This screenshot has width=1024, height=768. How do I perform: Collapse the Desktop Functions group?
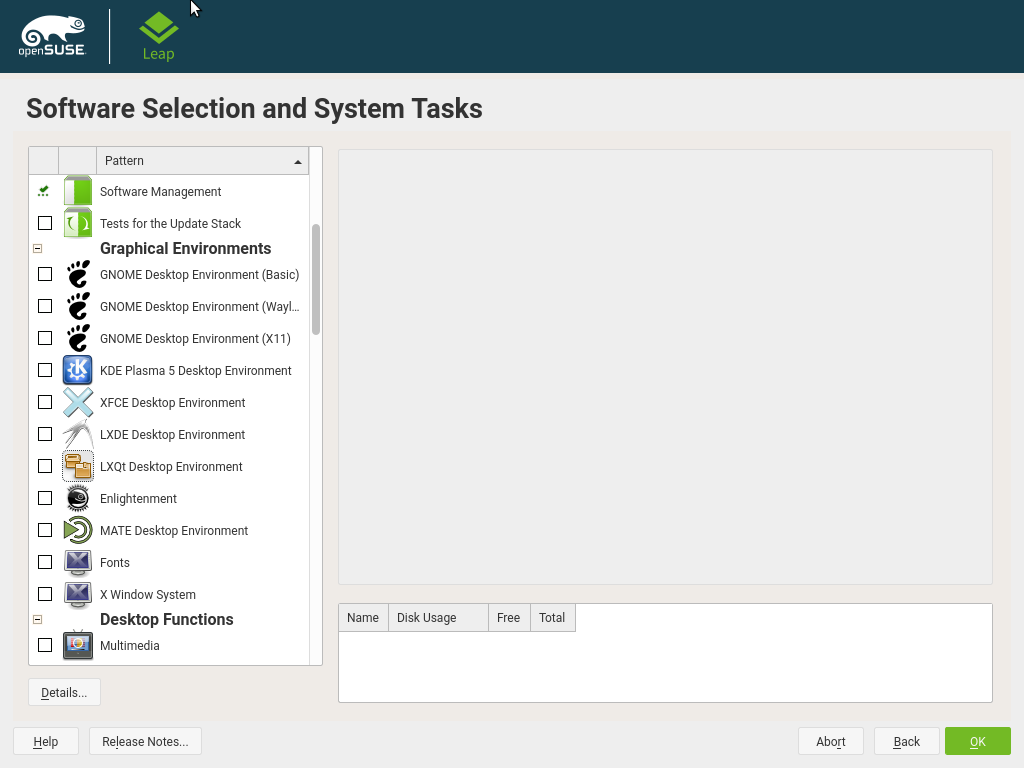[x=38, y=619]
